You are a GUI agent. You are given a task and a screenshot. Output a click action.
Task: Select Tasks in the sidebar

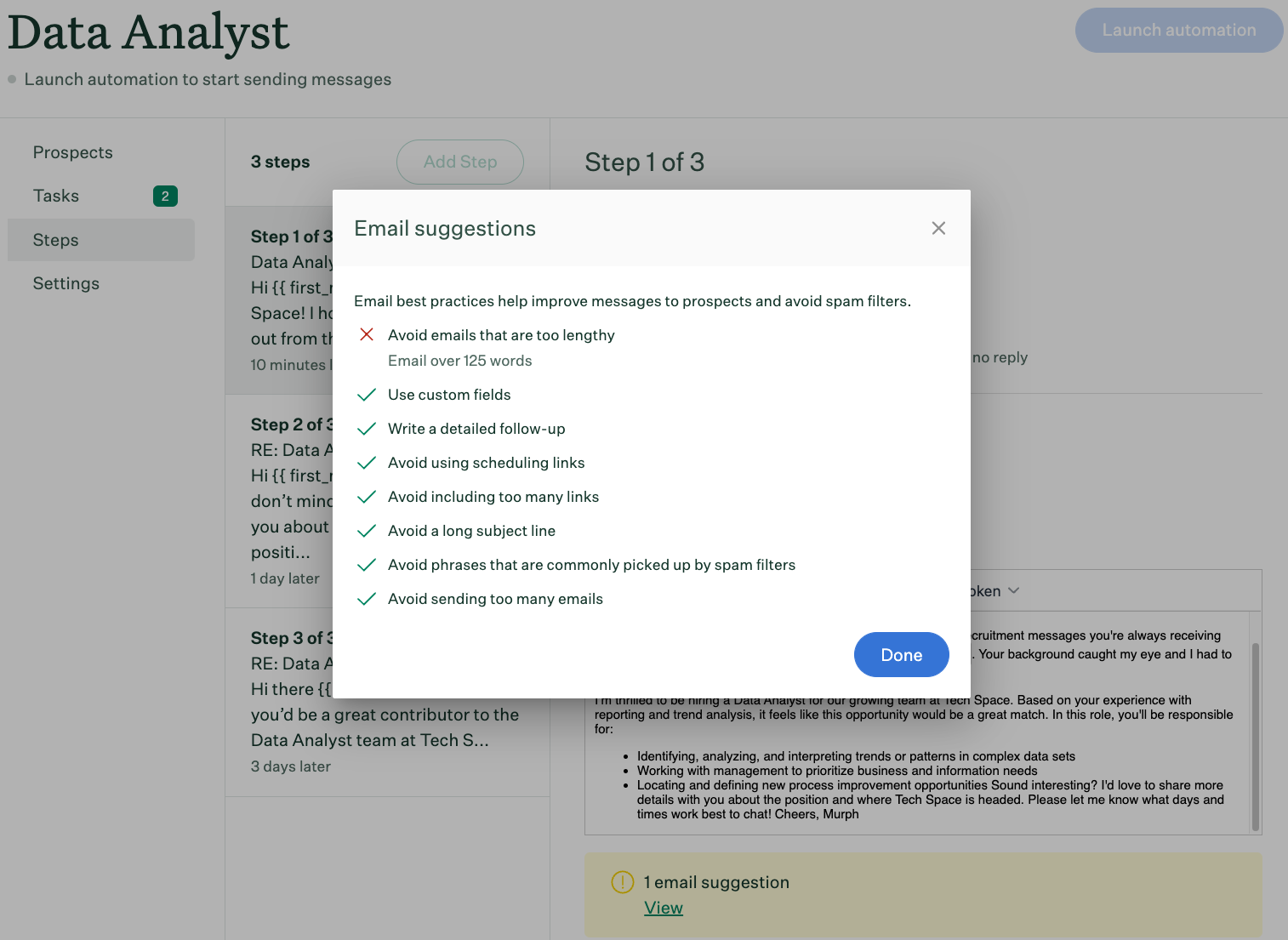(55, 196)
